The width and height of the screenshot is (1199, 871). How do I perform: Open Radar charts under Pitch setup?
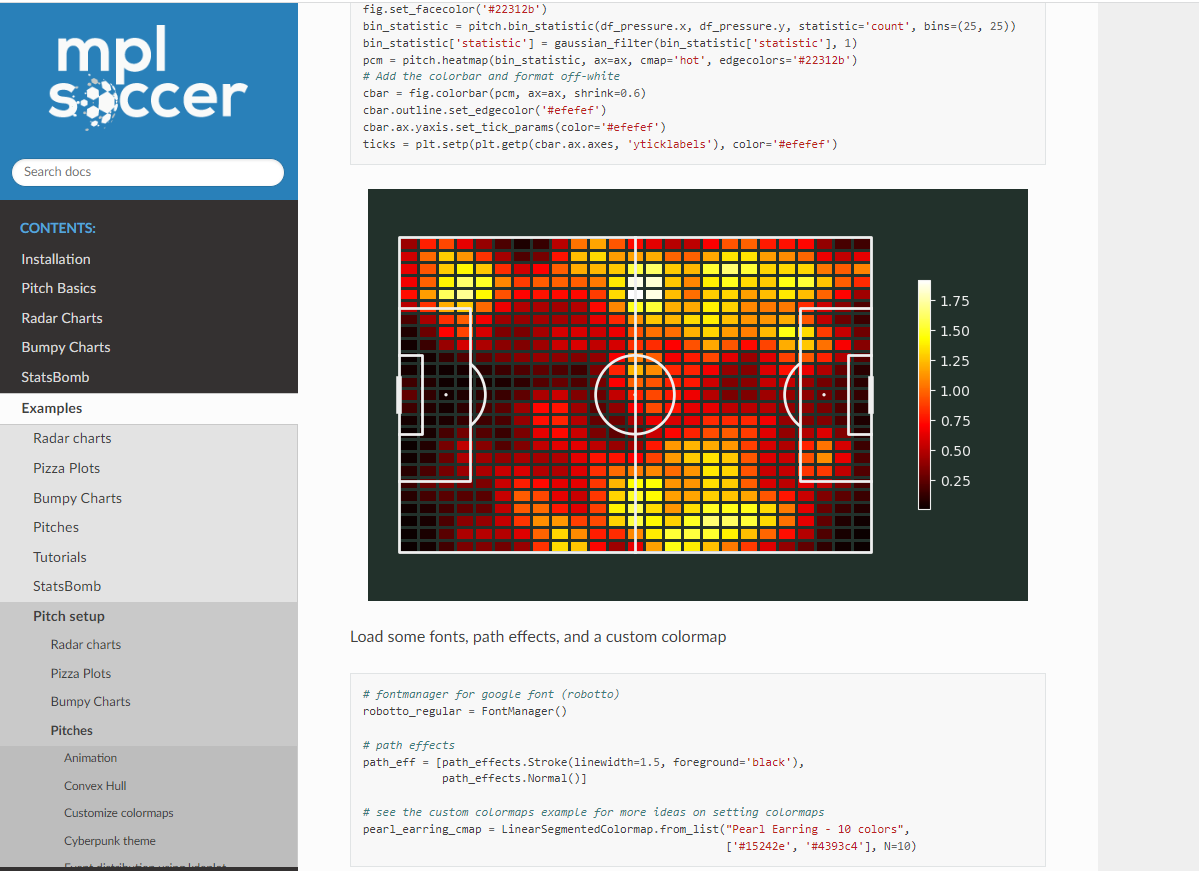click(86, 645)
